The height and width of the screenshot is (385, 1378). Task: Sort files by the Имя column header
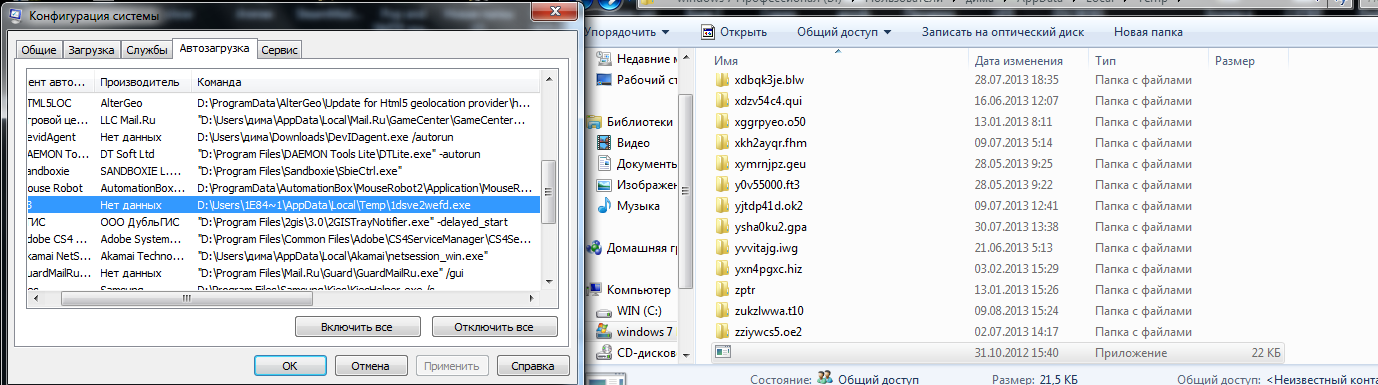click(x=840, y=61)
